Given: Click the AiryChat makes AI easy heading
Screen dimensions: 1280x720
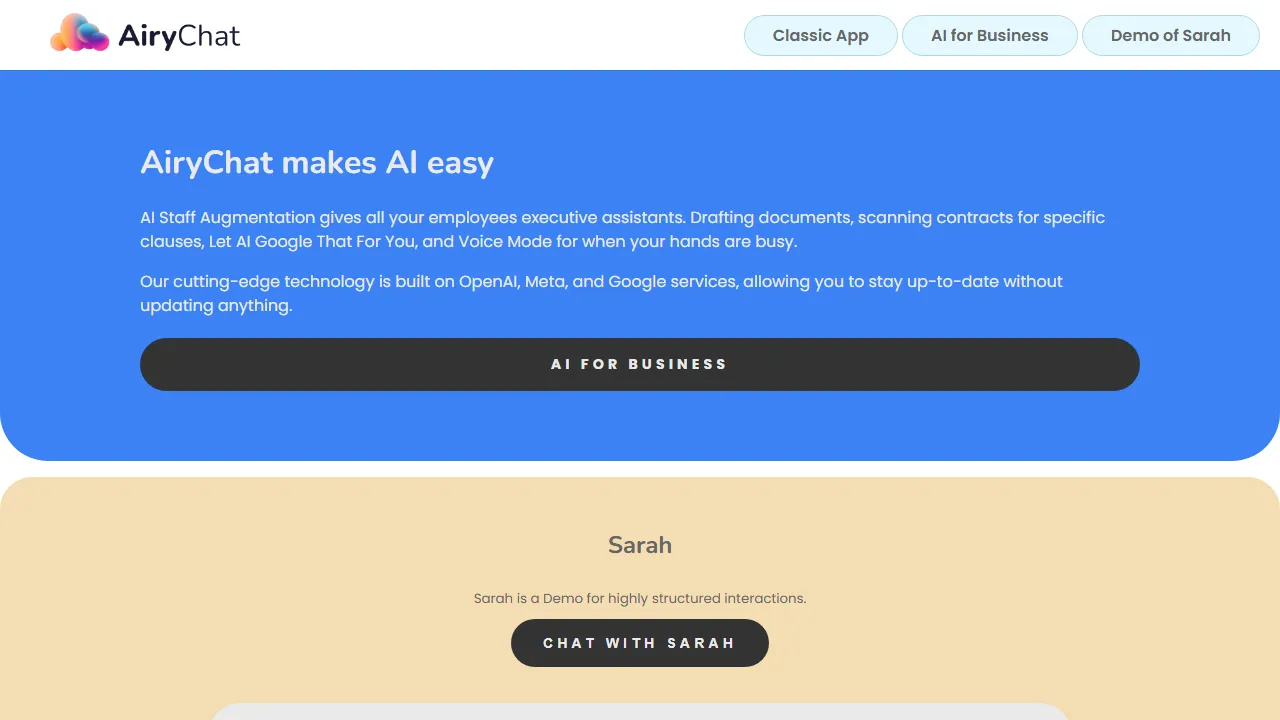Looking at the screenshot, I should (x=316, y=162).
